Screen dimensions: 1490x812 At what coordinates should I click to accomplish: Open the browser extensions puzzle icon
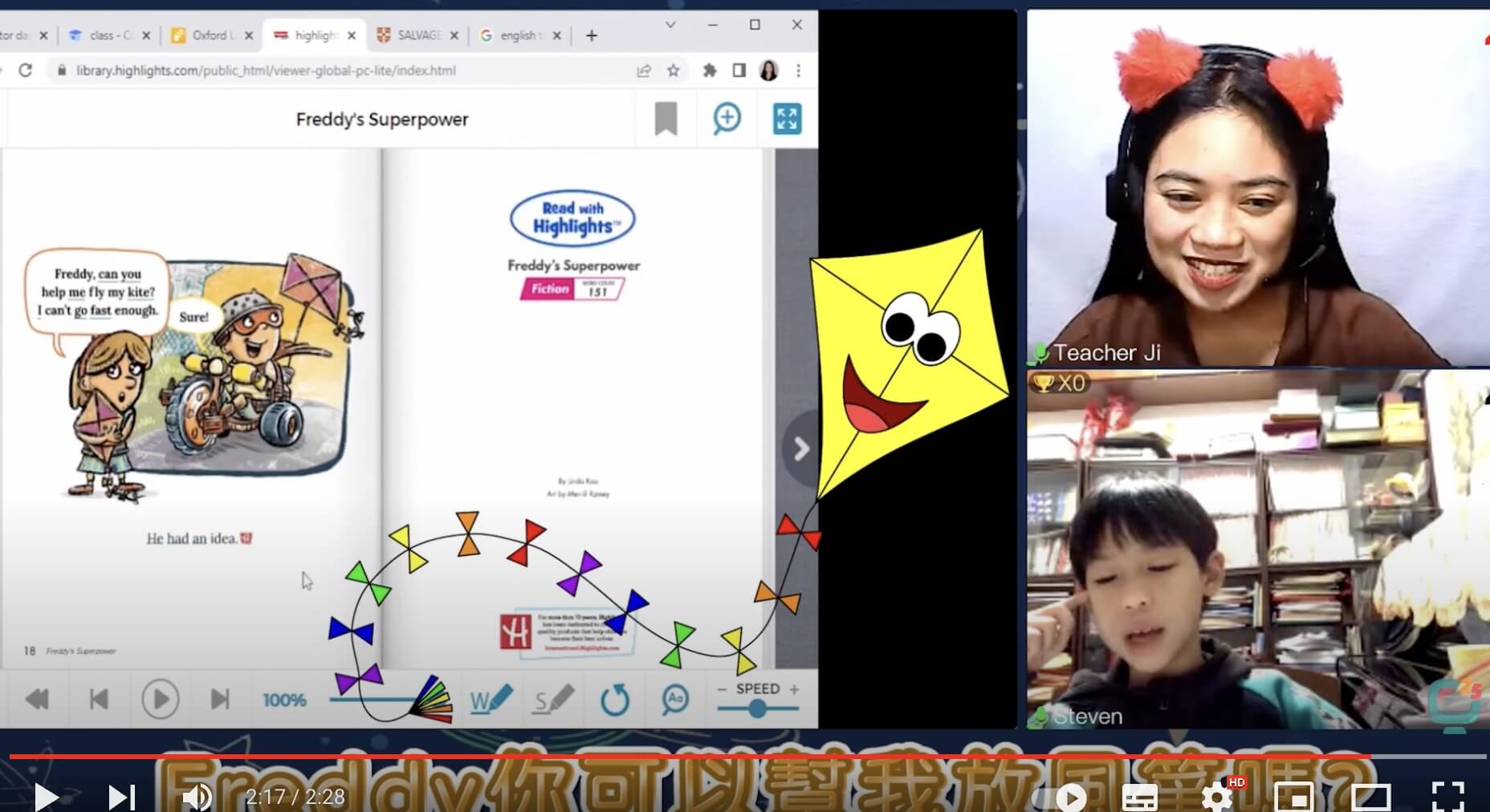pyautogui.click(x=710, y=71)
